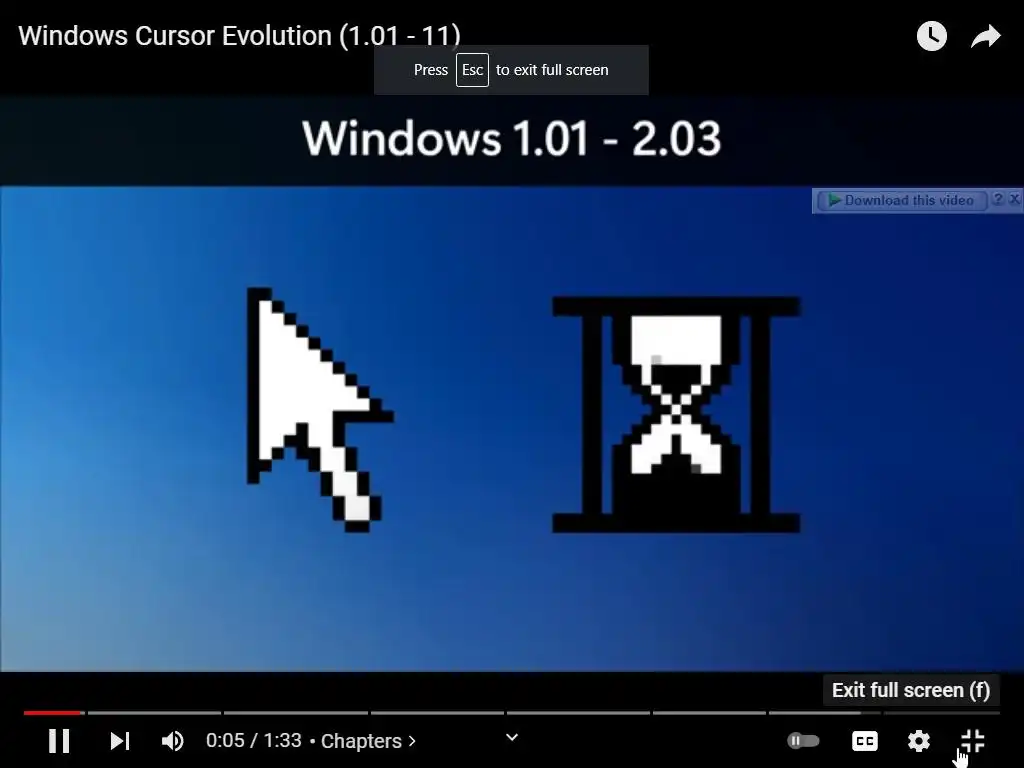1024x768 pixels.
Task: Expand the chevron below the progress bar
Action: 512,737
